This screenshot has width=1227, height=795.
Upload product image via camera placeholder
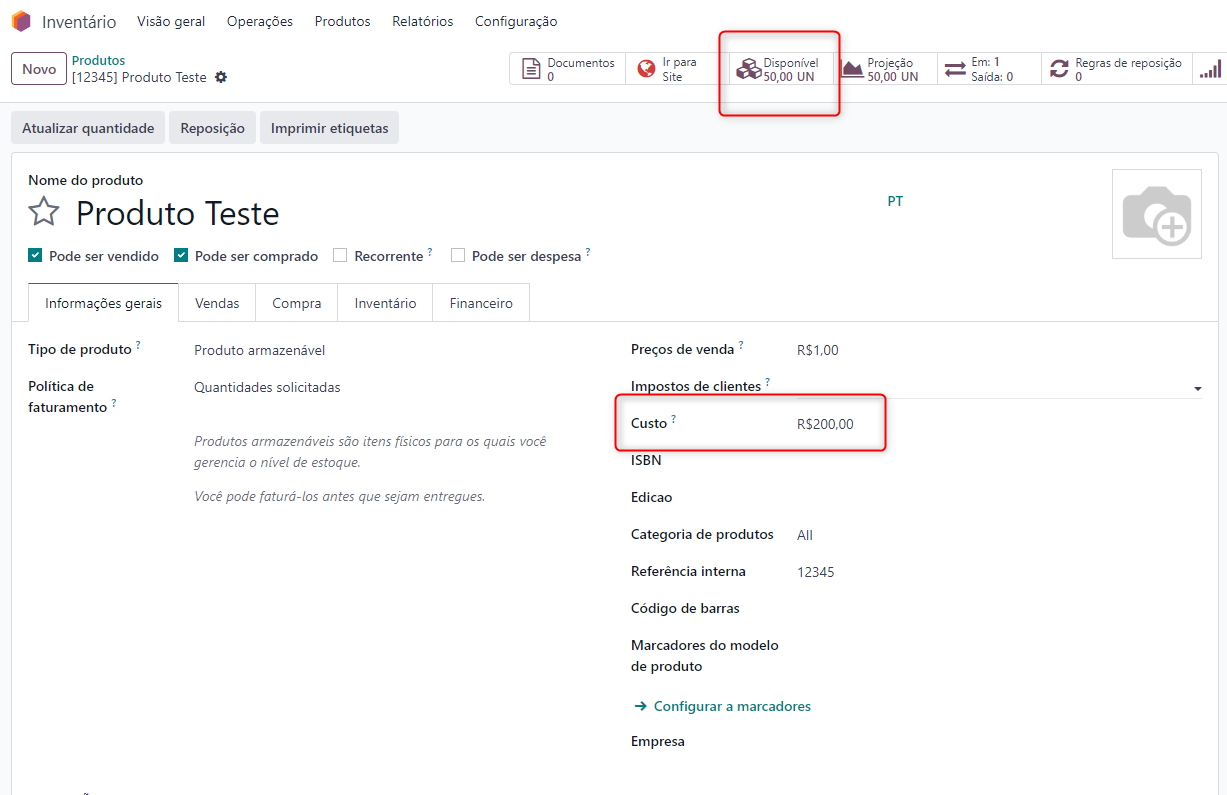coord(1157,214)
